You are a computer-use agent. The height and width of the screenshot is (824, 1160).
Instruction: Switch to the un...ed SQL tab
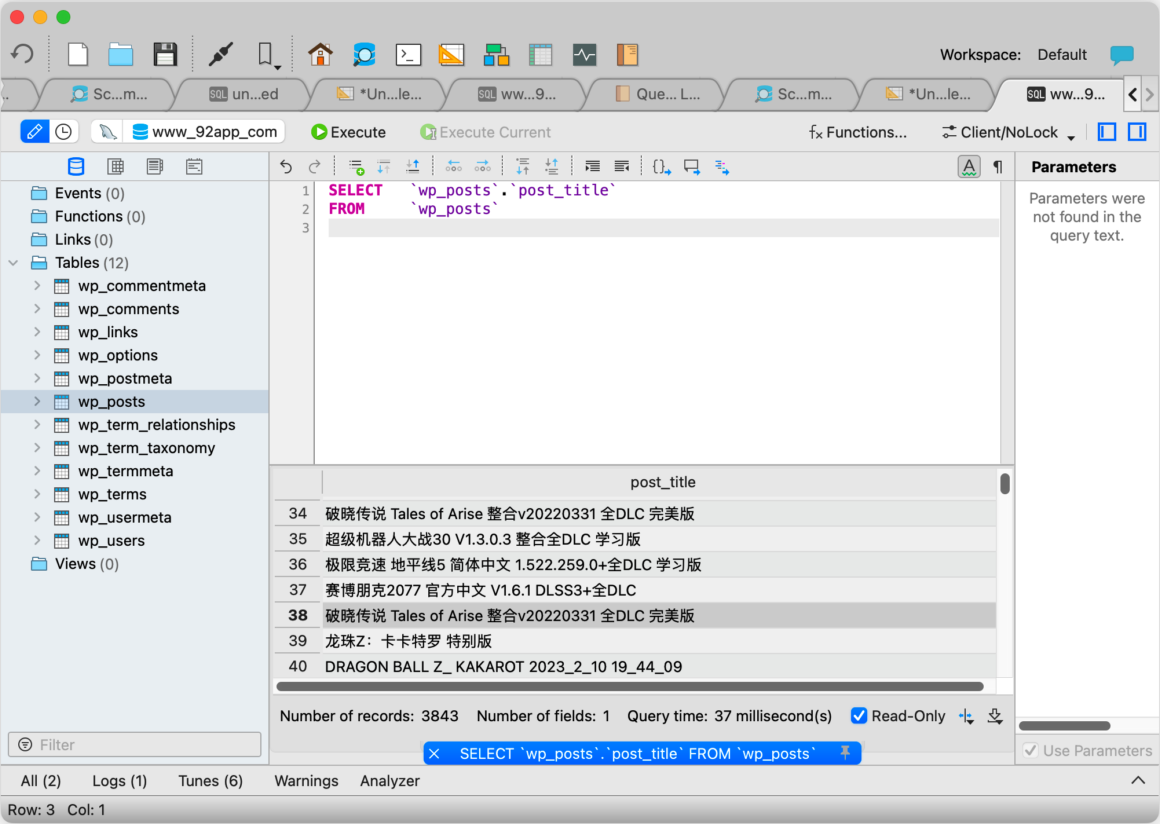pyautogui.click(x=244, y=94)
